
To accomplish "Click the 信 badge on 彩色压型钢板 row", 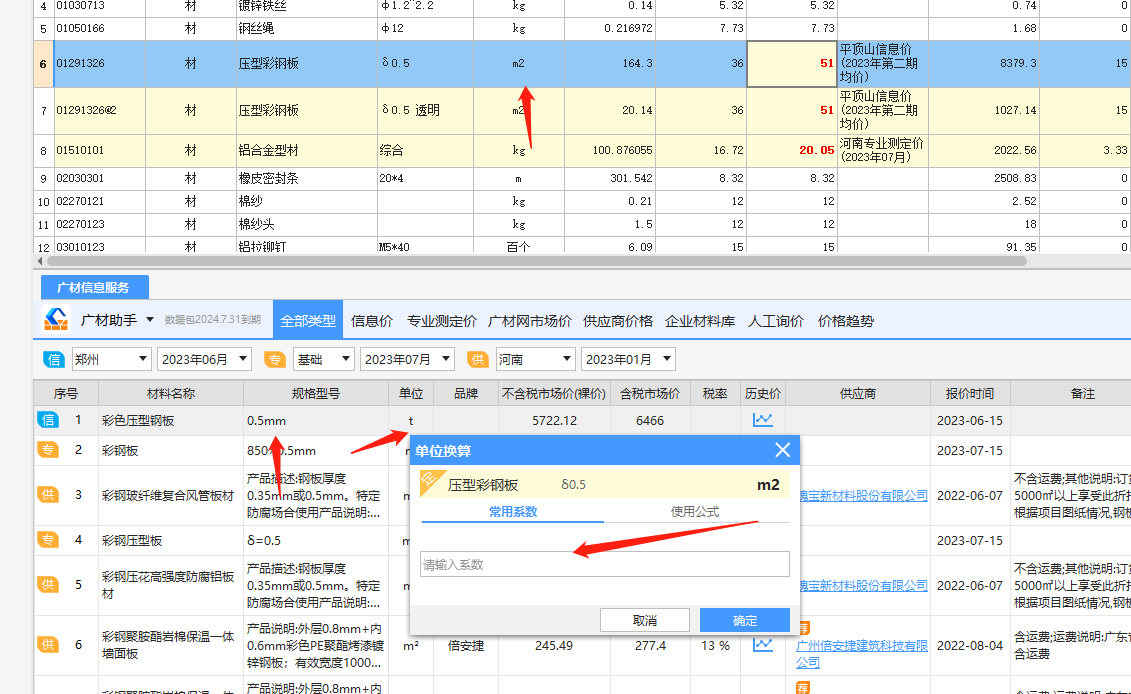I will pyautogui.click(x=48, y=420).
